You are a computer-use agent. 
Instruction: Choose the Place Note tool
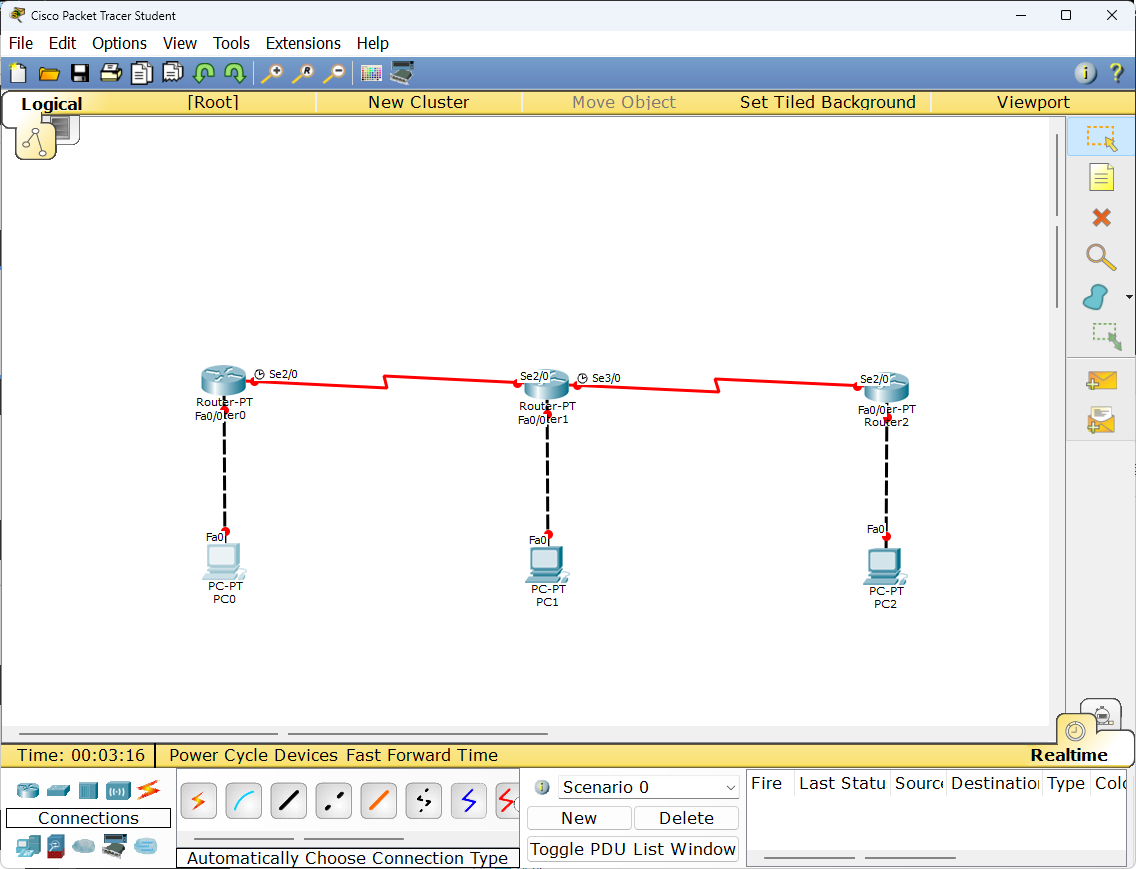click(1101, 177)
